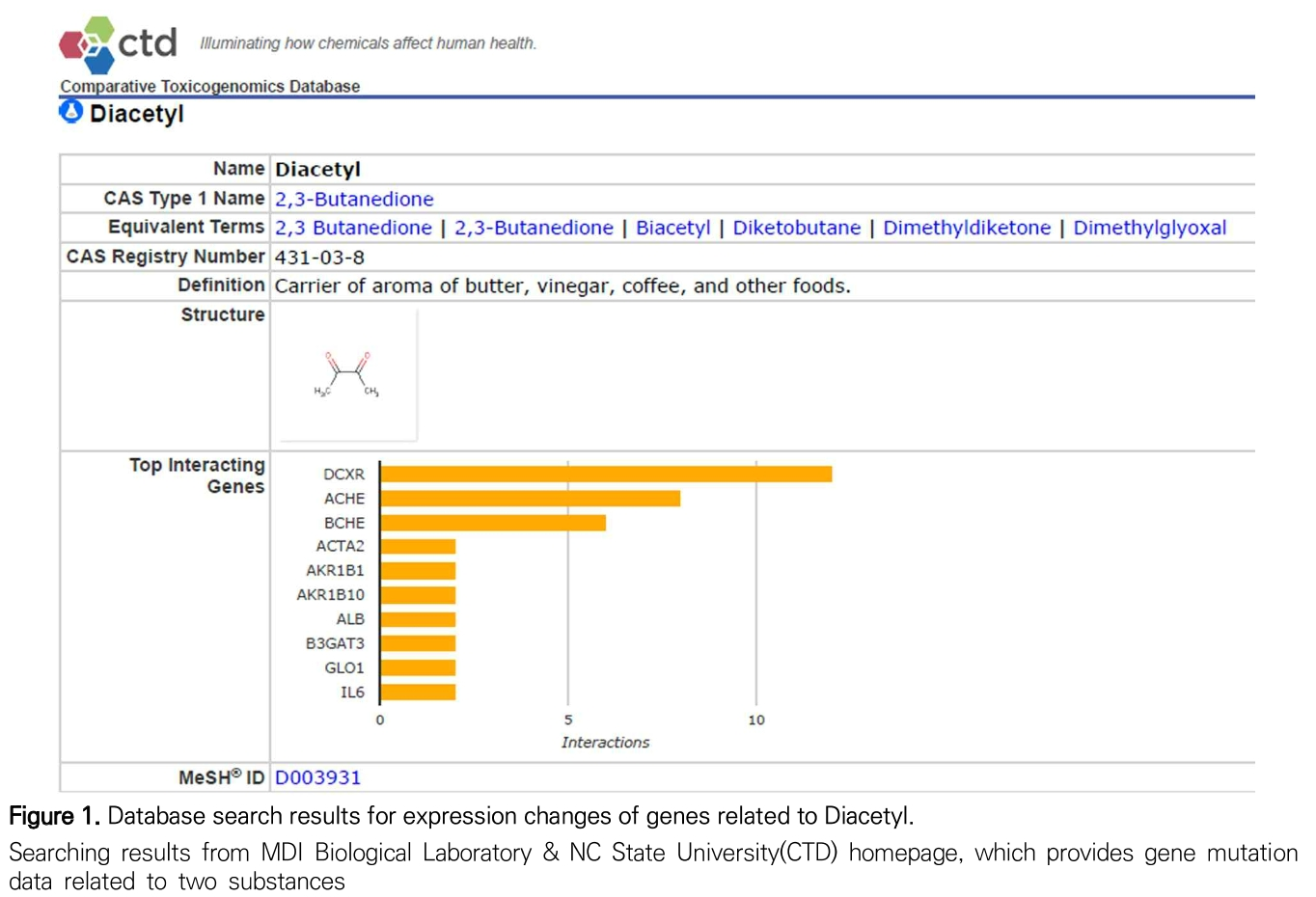This screenshot has height=897, width=1316.
Task: Click the BCHE gene label
Action: tap(344, 523)
